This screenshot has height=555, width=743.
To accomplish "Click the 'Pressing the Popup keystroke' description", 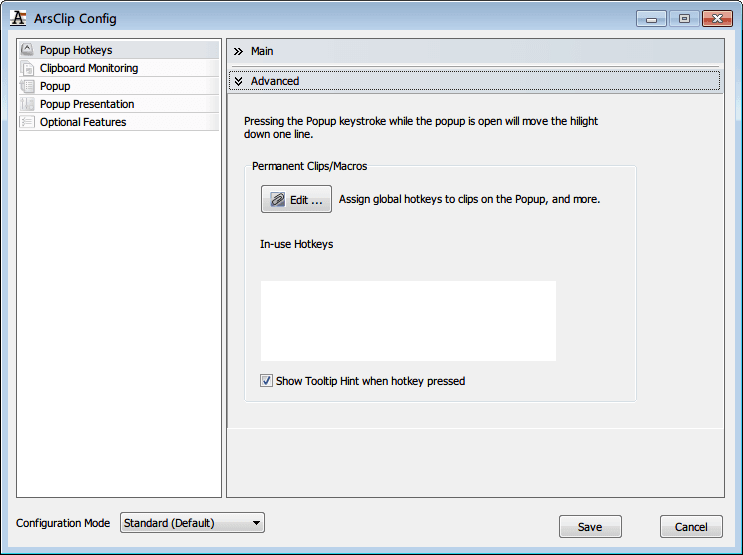I will (421, 127).
